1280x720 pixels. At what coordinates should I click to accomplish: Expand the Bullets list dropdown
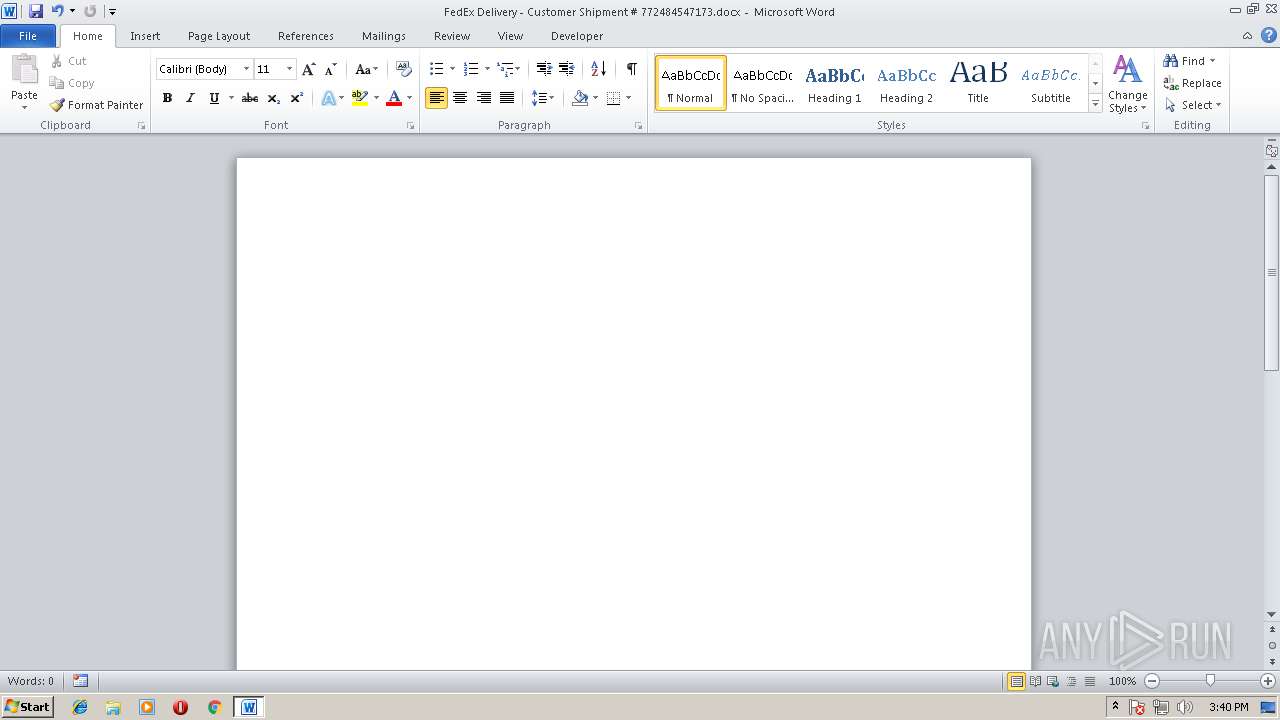(x=452, y=69)
